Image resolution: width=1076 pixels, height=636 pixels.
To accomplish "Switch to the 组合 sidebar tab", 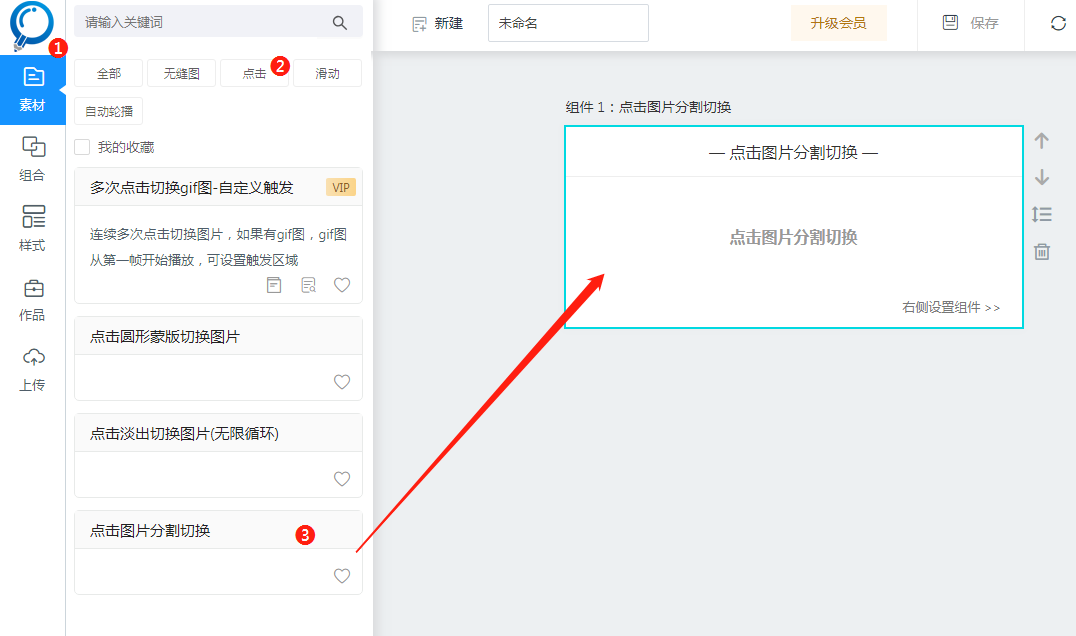I will pyautogui.click(x=33, y=159).
